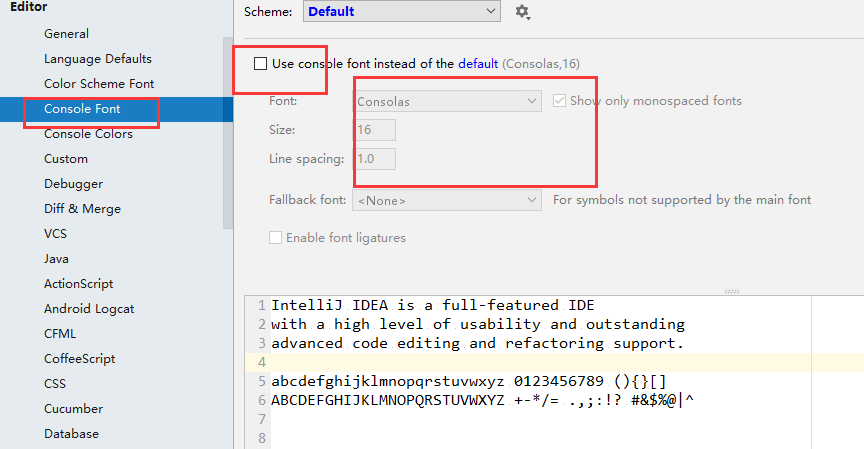Screen dimensions: 864x449
Task: Click the preview pane resize grip handle
Action: [x=731, y=291]
